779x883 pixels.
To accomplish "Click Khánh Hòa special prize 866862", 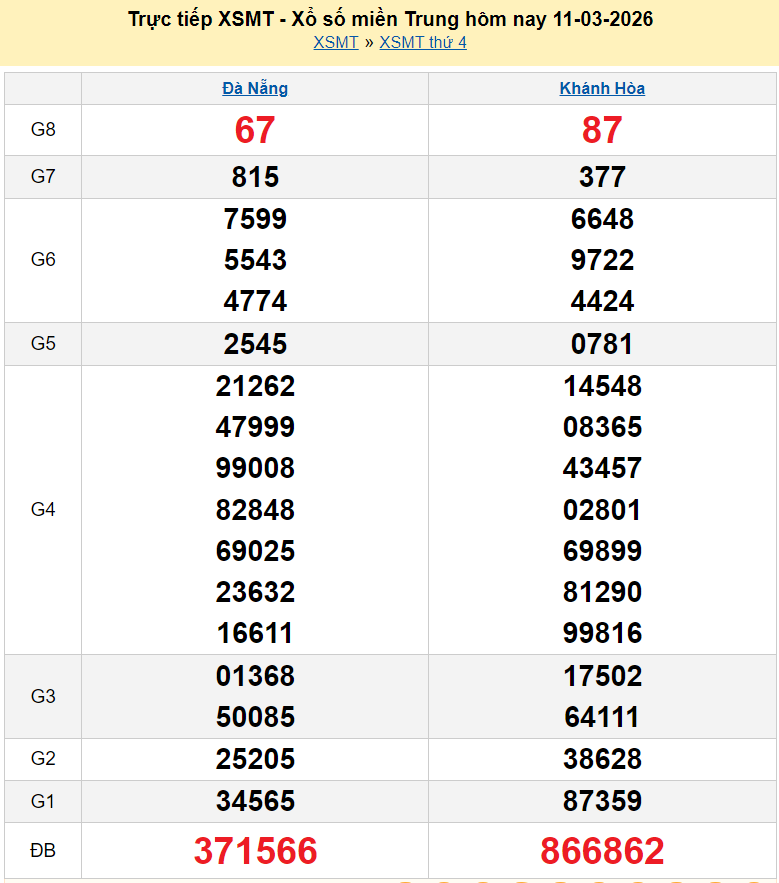I will 602,851.
